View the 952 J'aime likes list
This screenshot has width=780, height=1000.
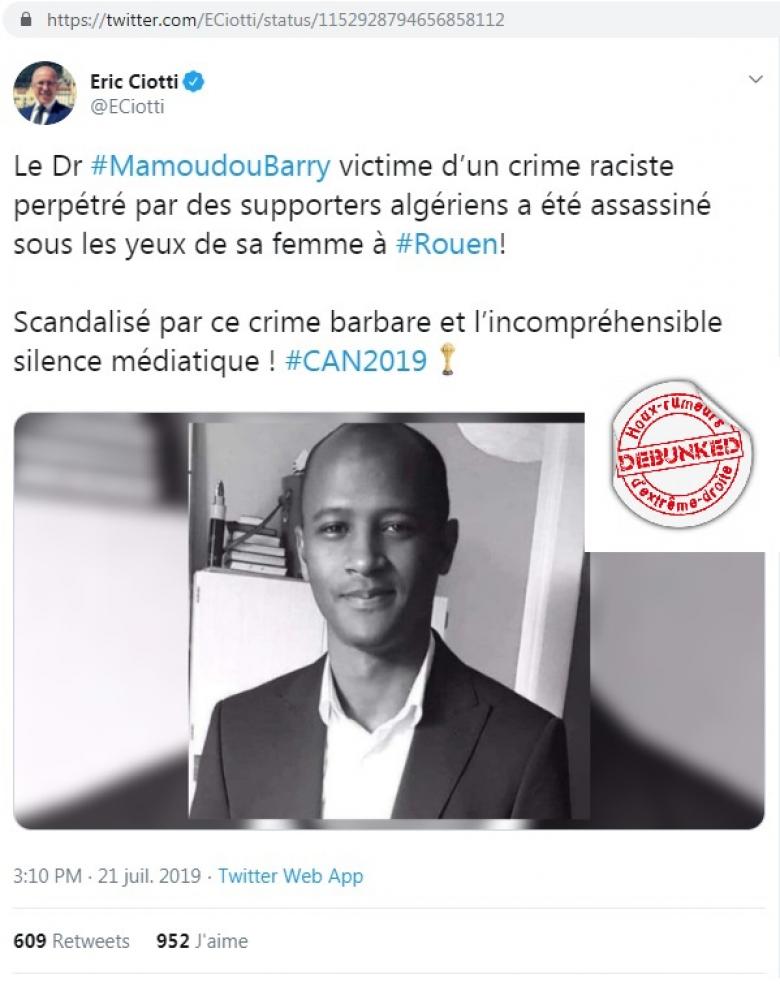(202, 941)
